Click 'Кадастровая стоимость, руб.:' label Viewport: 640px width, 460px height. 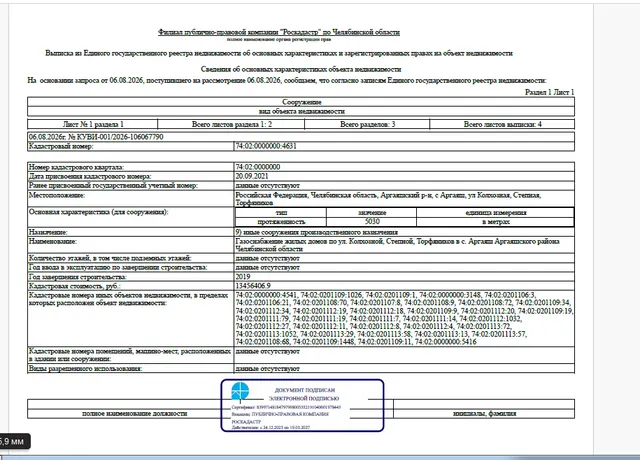pyautogui.click(x=75, y=286)
